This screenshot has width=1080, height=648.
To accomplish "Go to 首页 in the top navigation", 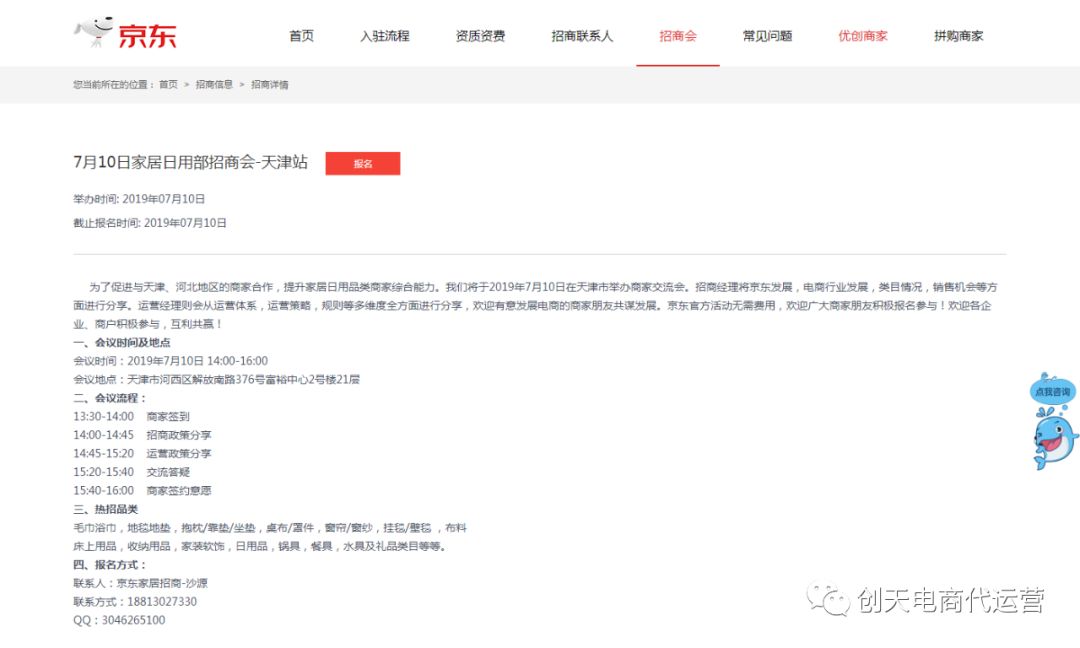I will (x=302, y=36).
